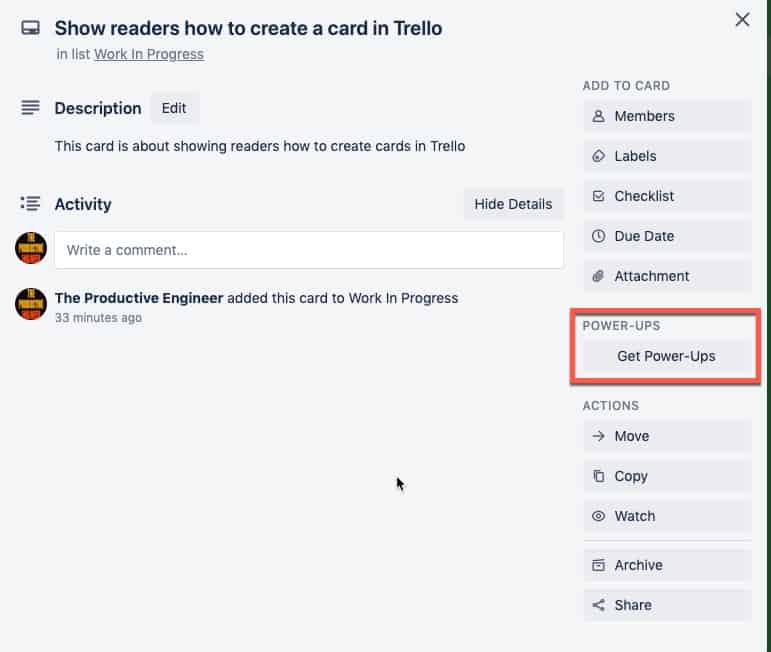Click the card title text to rename

248,29
